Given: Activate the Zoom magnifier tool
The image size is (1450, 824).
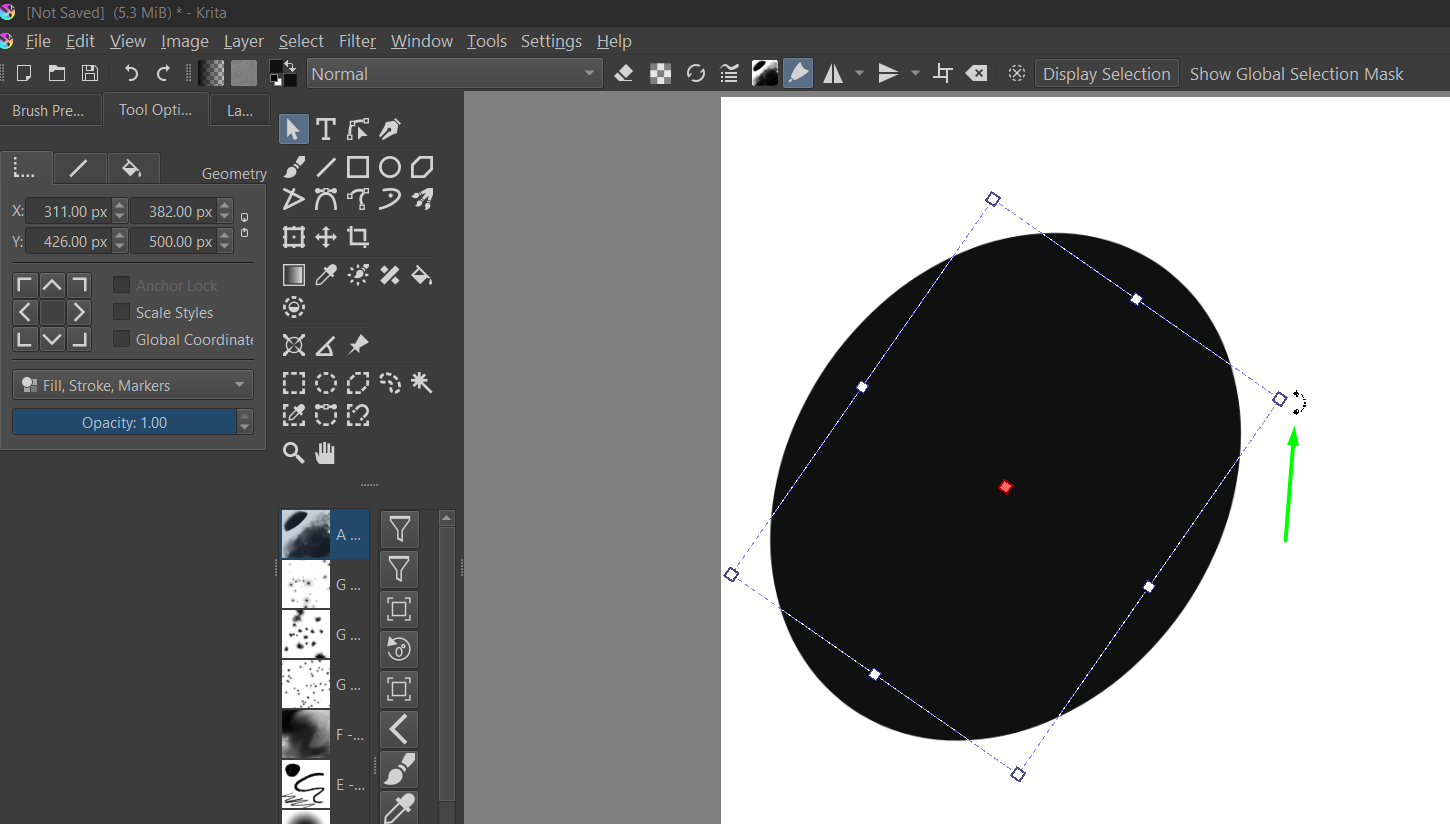Looking at the screenshot, I should (294, 453).
